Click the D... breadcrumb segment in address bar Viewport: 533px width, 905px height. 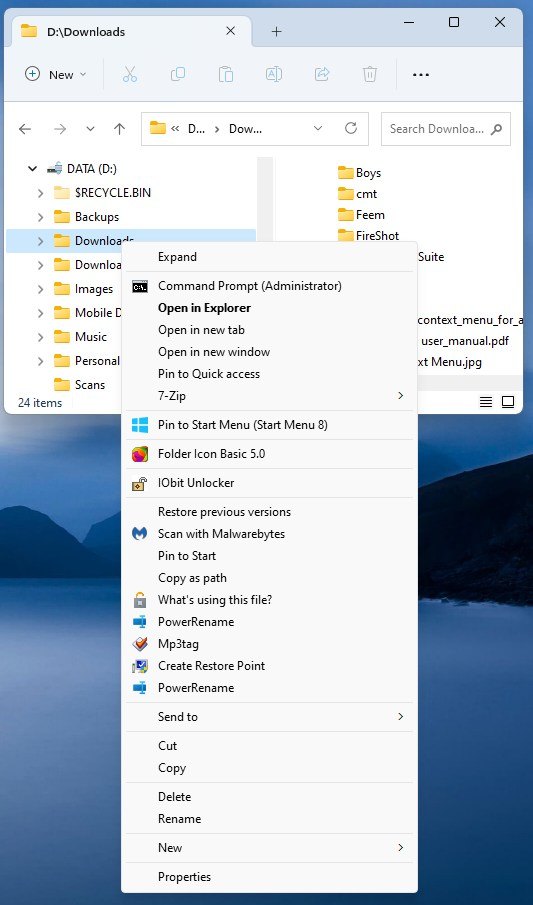point(196,129)
